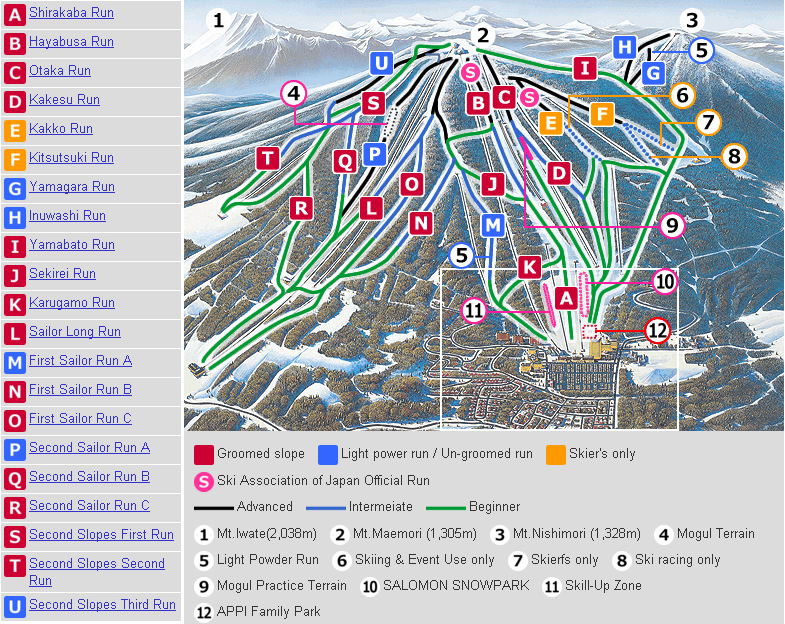This screenshot has height=624, width=785.
Task: Click the blue U marker on the trail map
Action: coord(380,63)
